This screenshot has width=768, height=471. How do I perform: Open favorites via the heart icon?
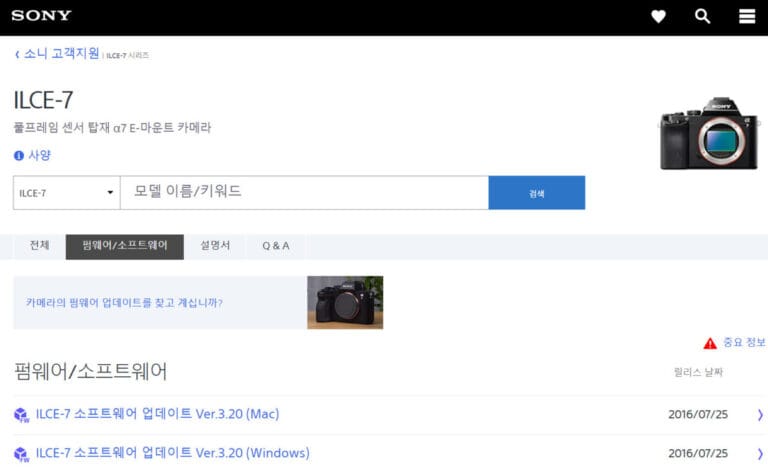click(658, 17)
